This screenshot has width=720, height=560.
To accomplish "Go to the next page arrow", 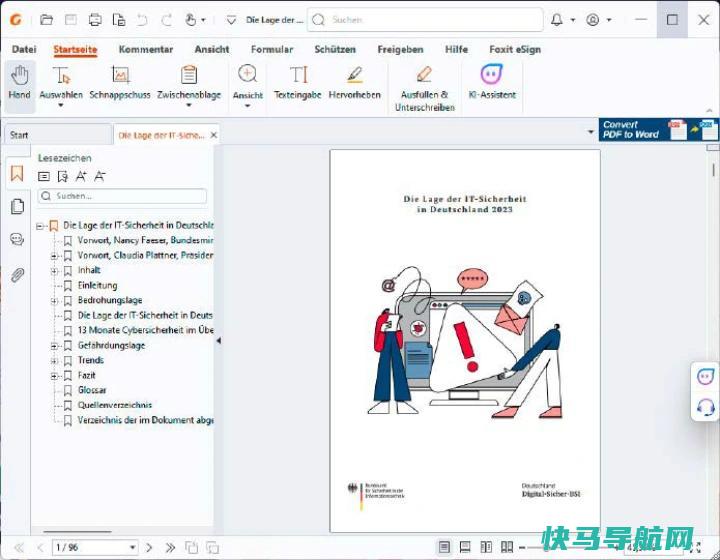I will tap(149, 547).
